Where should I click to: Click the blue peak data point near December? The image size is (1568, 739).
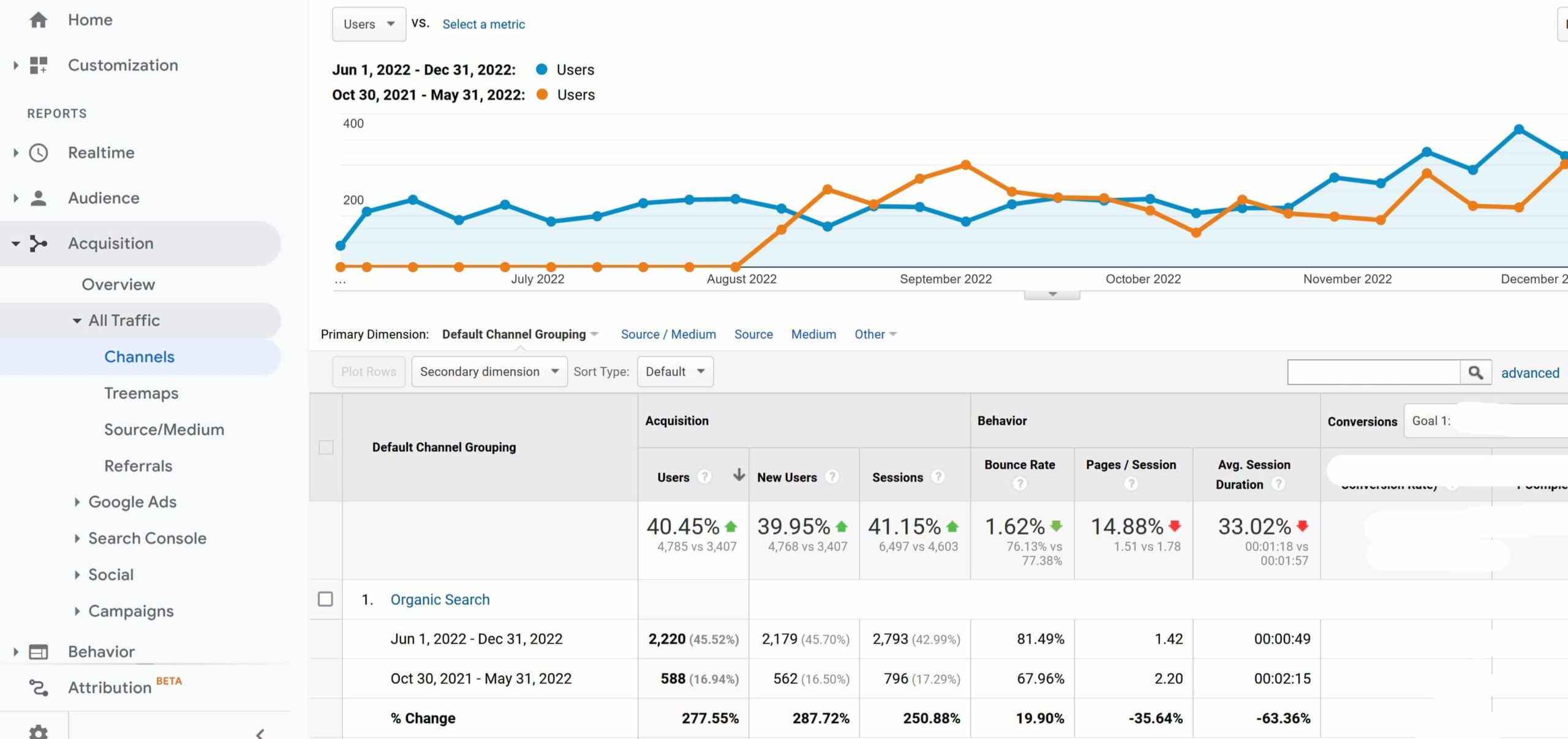[1519, 129]
